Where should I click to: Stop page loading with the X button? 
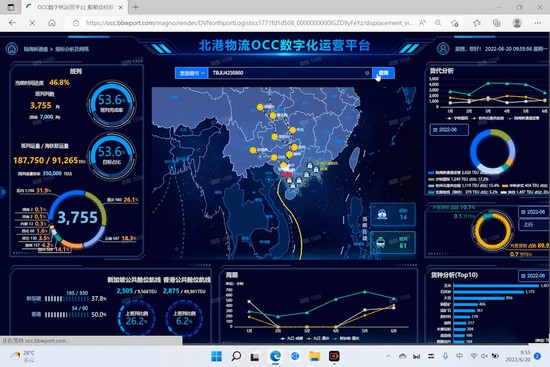(32, 23)
